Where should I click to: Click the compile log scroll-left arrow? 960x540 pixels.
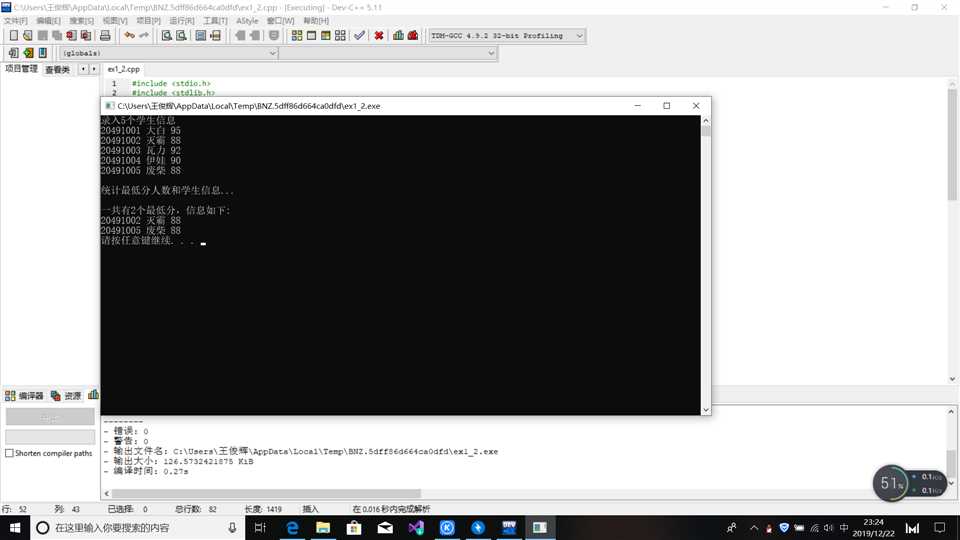click(107, 493)
